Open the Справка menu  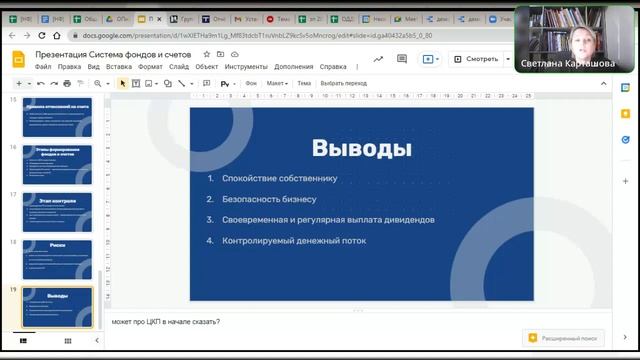pyautogui.click(x=333, y=67)
